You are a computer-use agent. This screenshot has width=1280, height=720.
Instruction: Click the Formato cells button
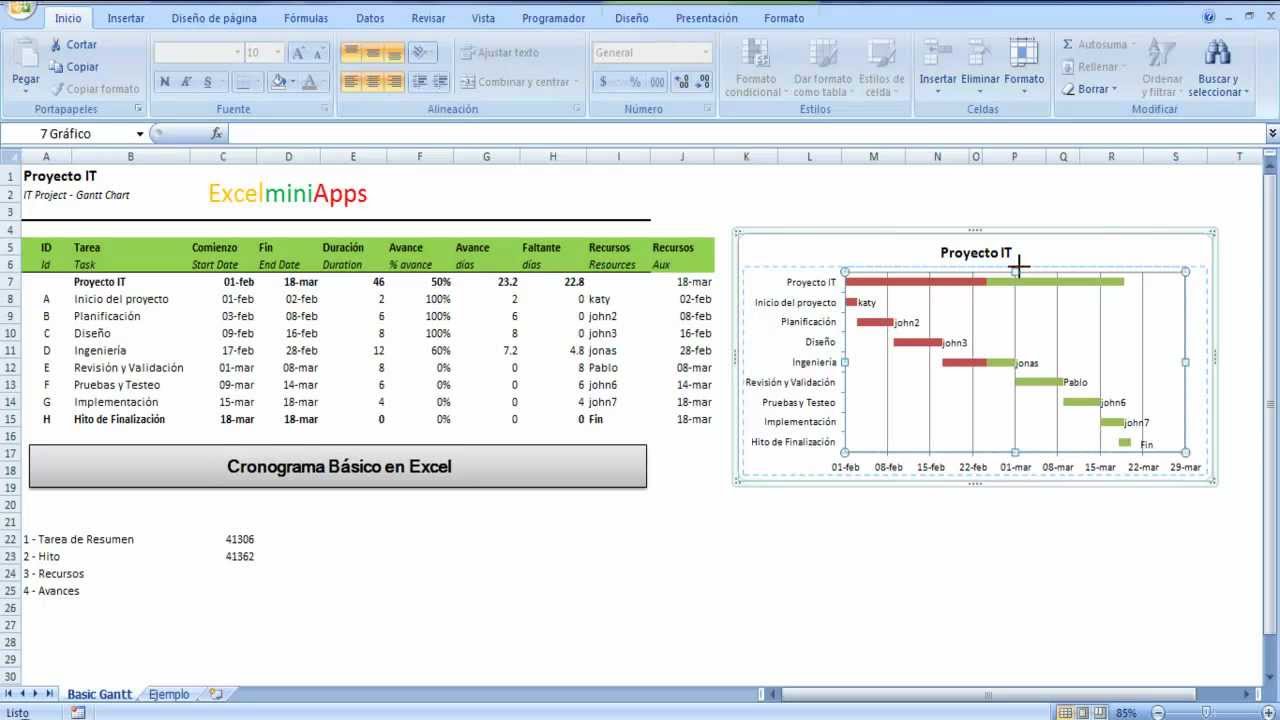point(1024,66)
